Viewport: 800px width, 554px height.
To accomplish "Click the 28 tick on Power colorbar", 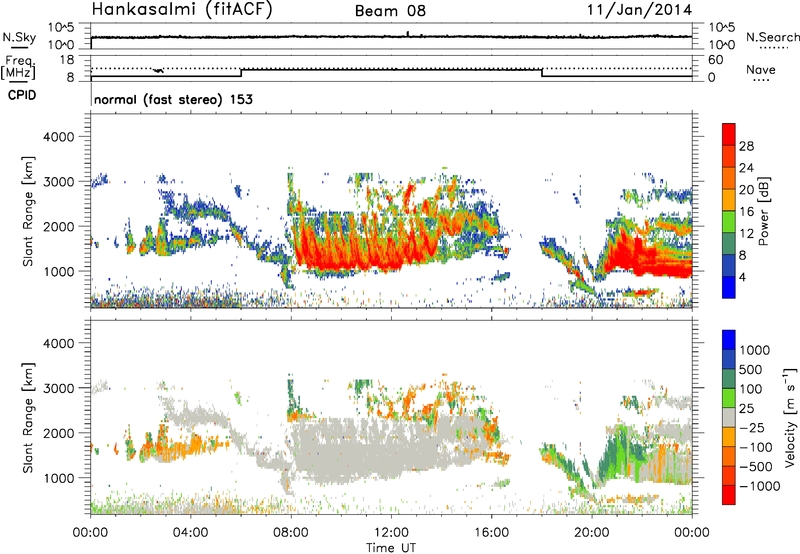I will tap(746, 146).
